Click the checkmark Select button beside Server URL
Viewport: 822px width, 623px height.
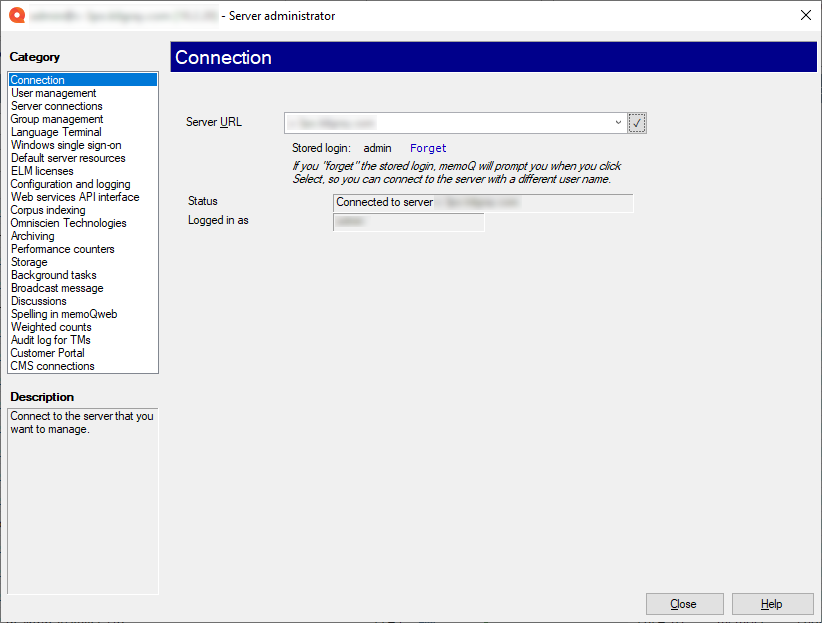coord(636,123)
